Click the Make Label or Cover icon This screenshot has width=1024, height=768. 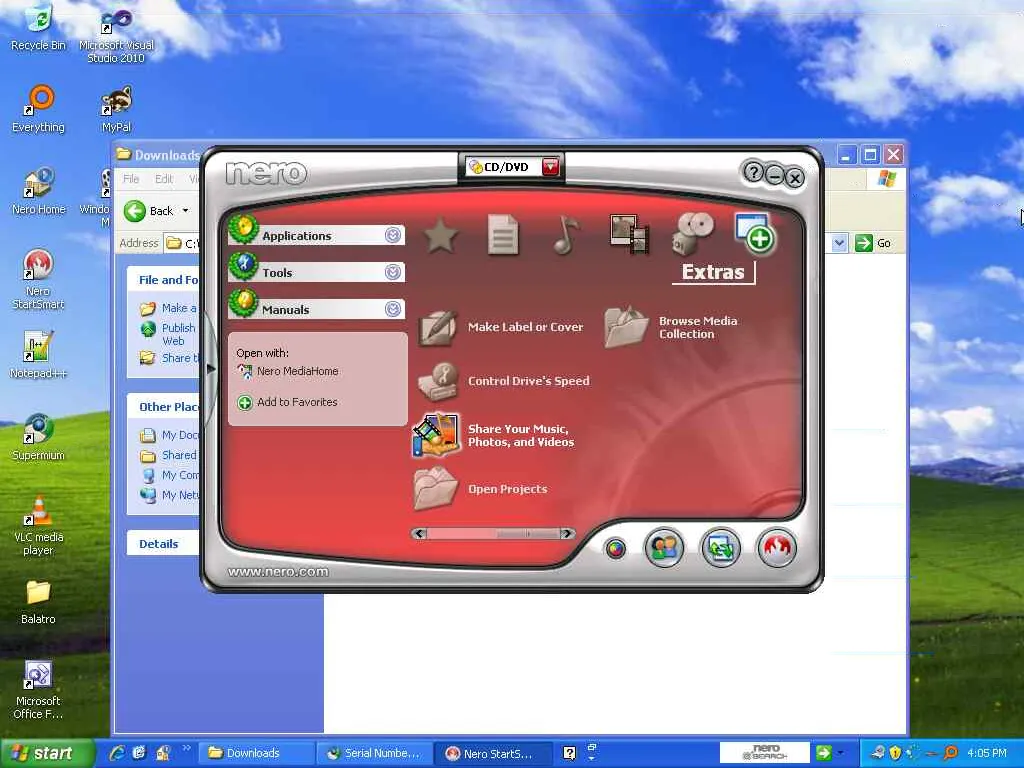point(438,327)
